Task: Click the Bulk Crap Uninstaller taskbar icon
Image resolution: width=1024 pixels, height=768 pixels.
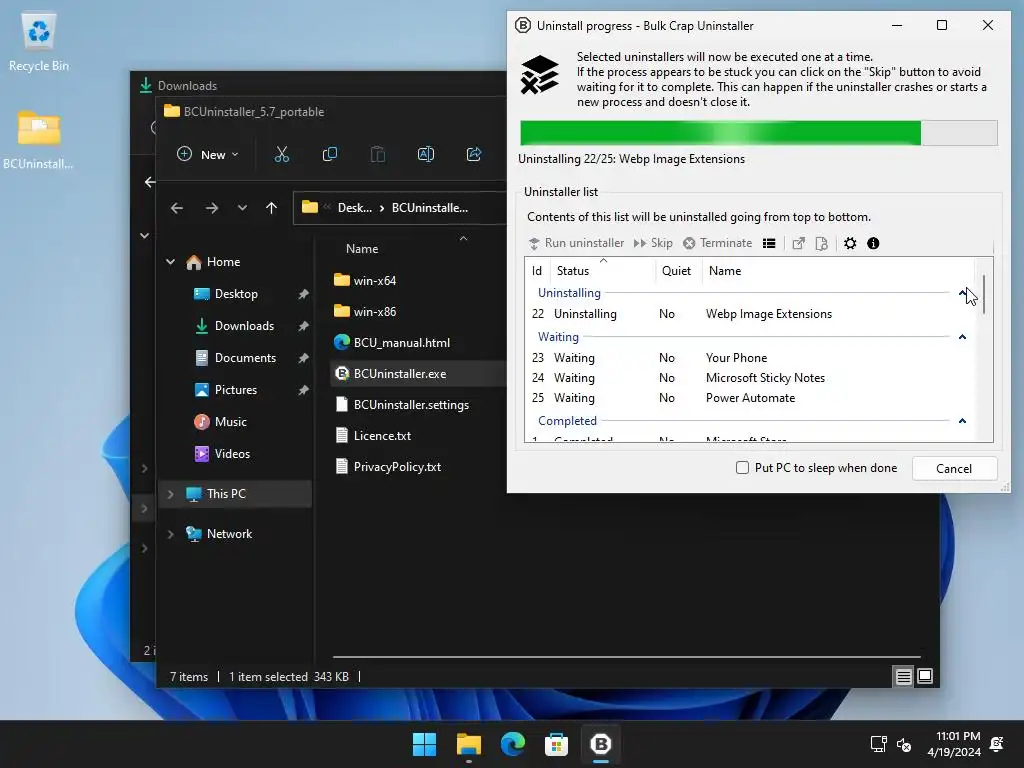Action: point(600,744)
